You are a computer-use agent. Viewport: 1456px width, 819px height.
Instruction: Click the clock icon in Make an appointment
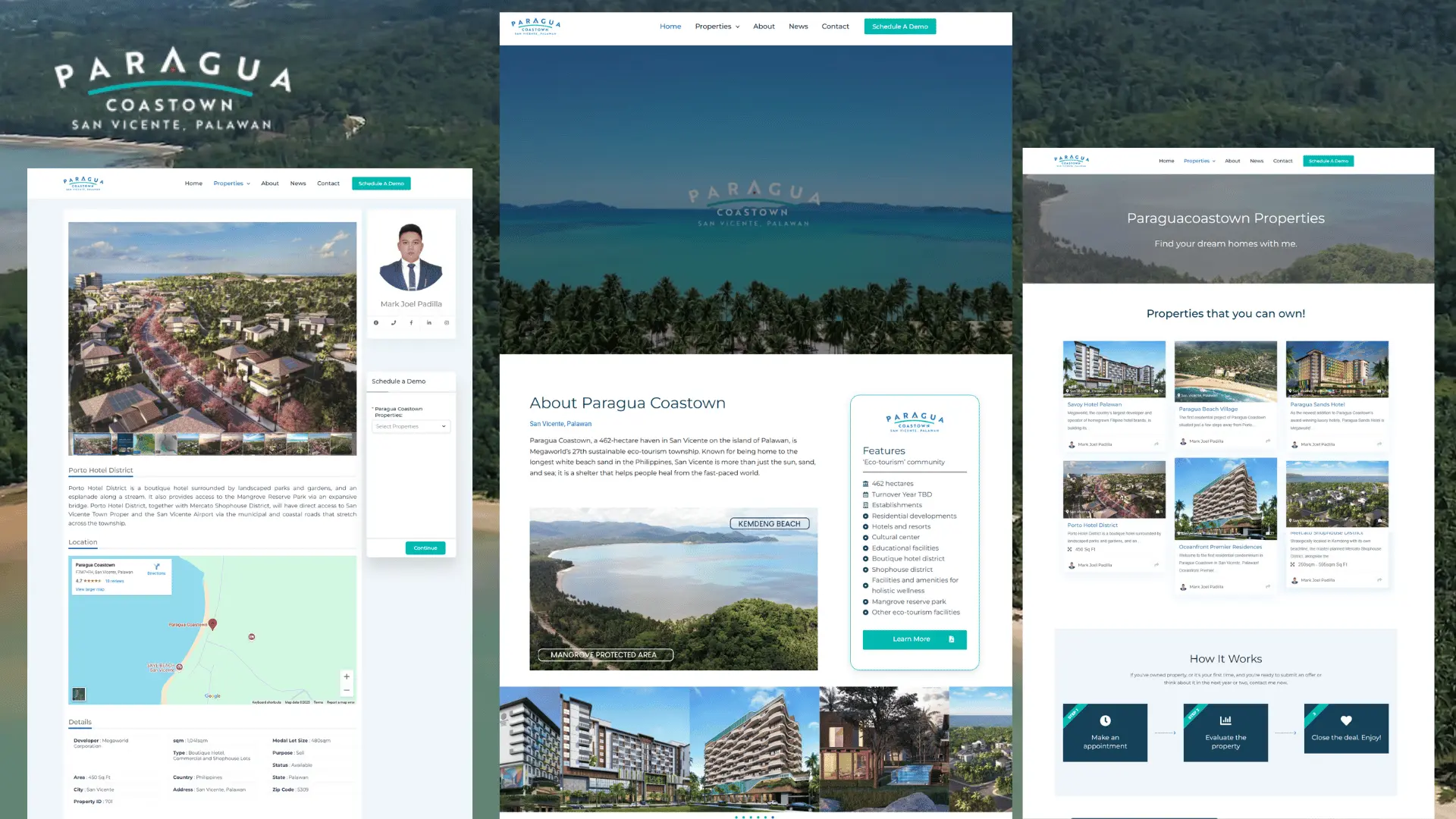tap(1105, 720)
